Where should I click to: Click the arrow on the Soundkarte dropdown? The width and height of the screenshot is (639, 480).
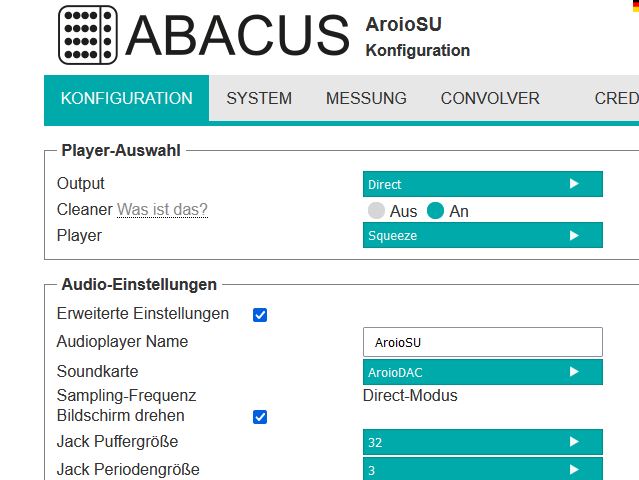pos(574,372)
